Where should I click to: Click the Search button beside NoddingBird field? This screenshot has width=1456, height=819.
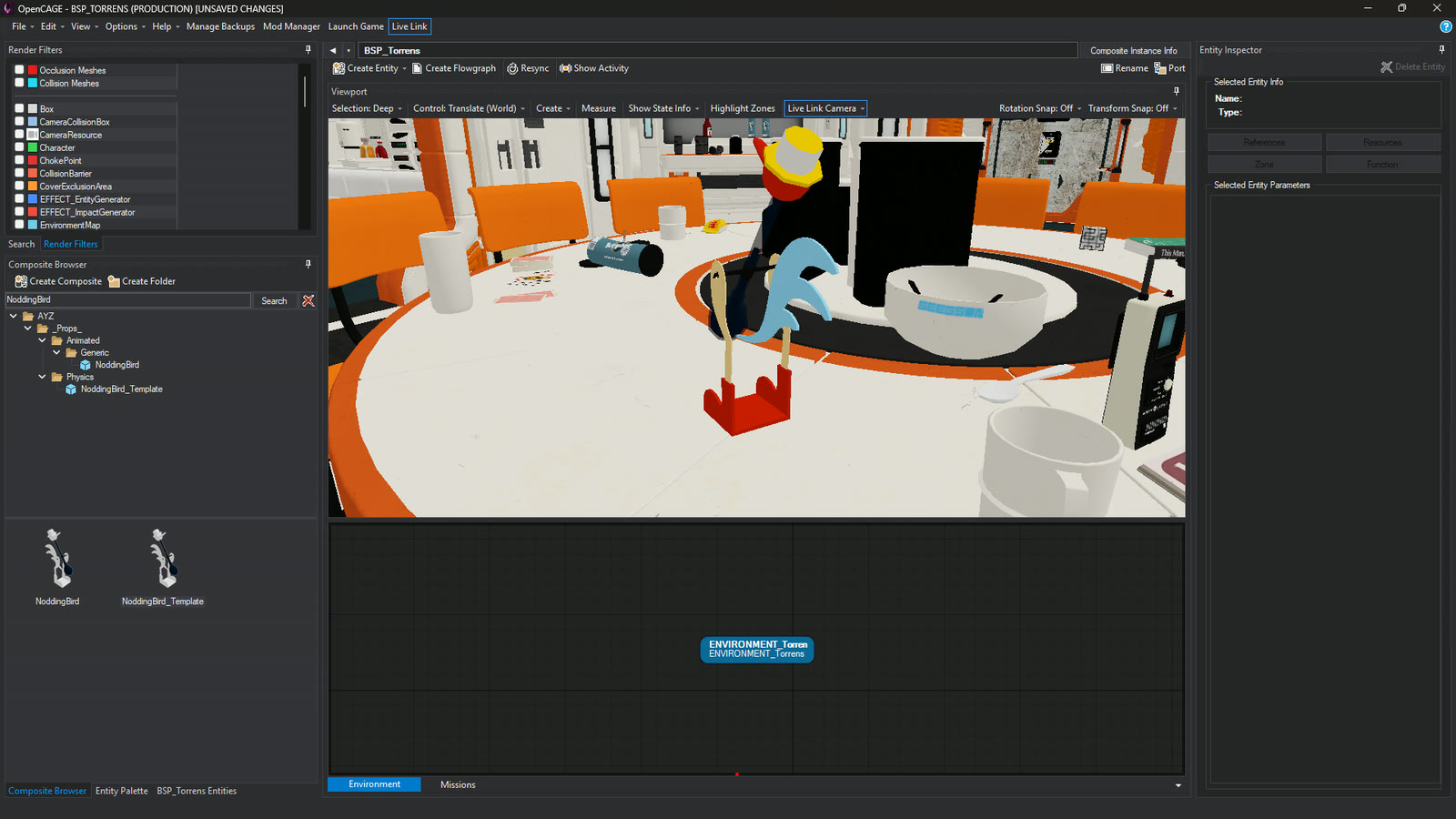tap(274, 300)
